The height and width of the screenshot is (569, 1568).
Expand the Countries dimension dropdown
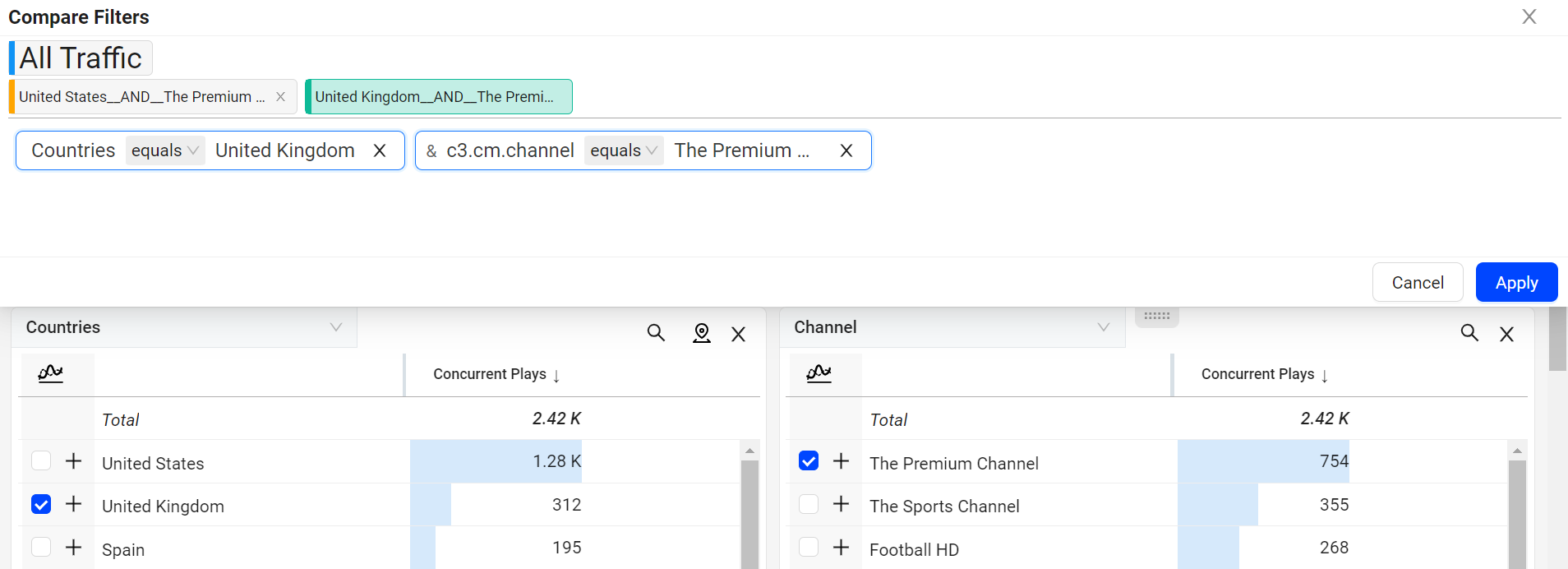click(x=335, y=327)
